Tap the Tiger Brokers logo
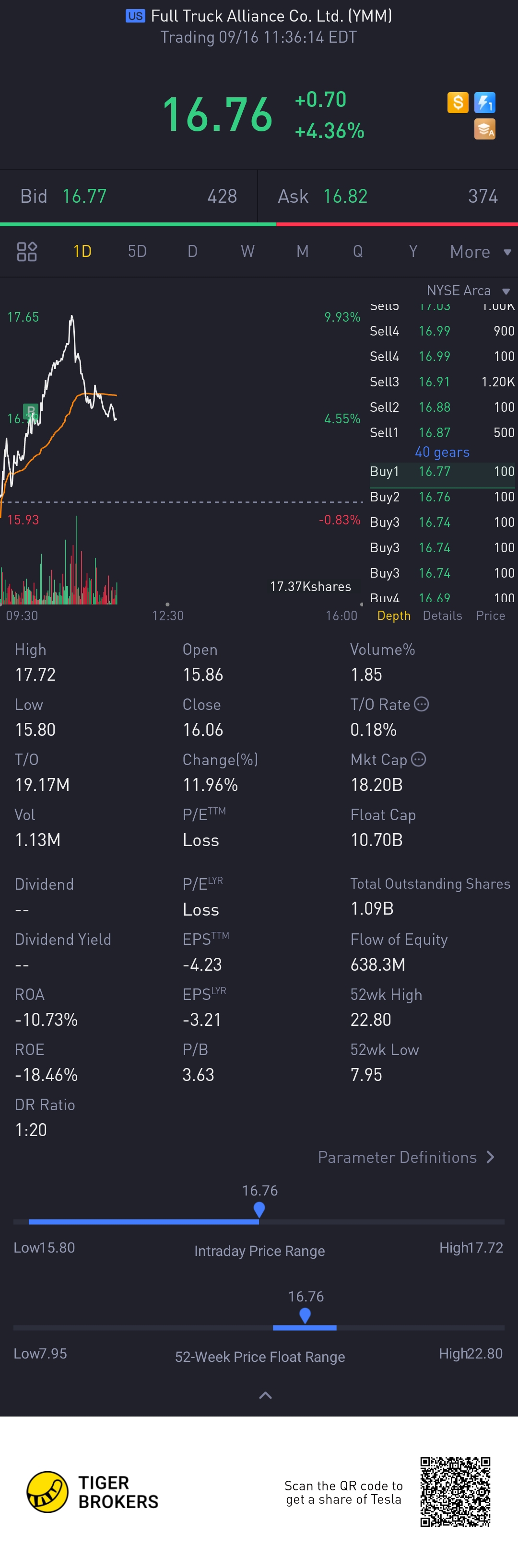The image size is (518, 1568). pos(93,1492)
